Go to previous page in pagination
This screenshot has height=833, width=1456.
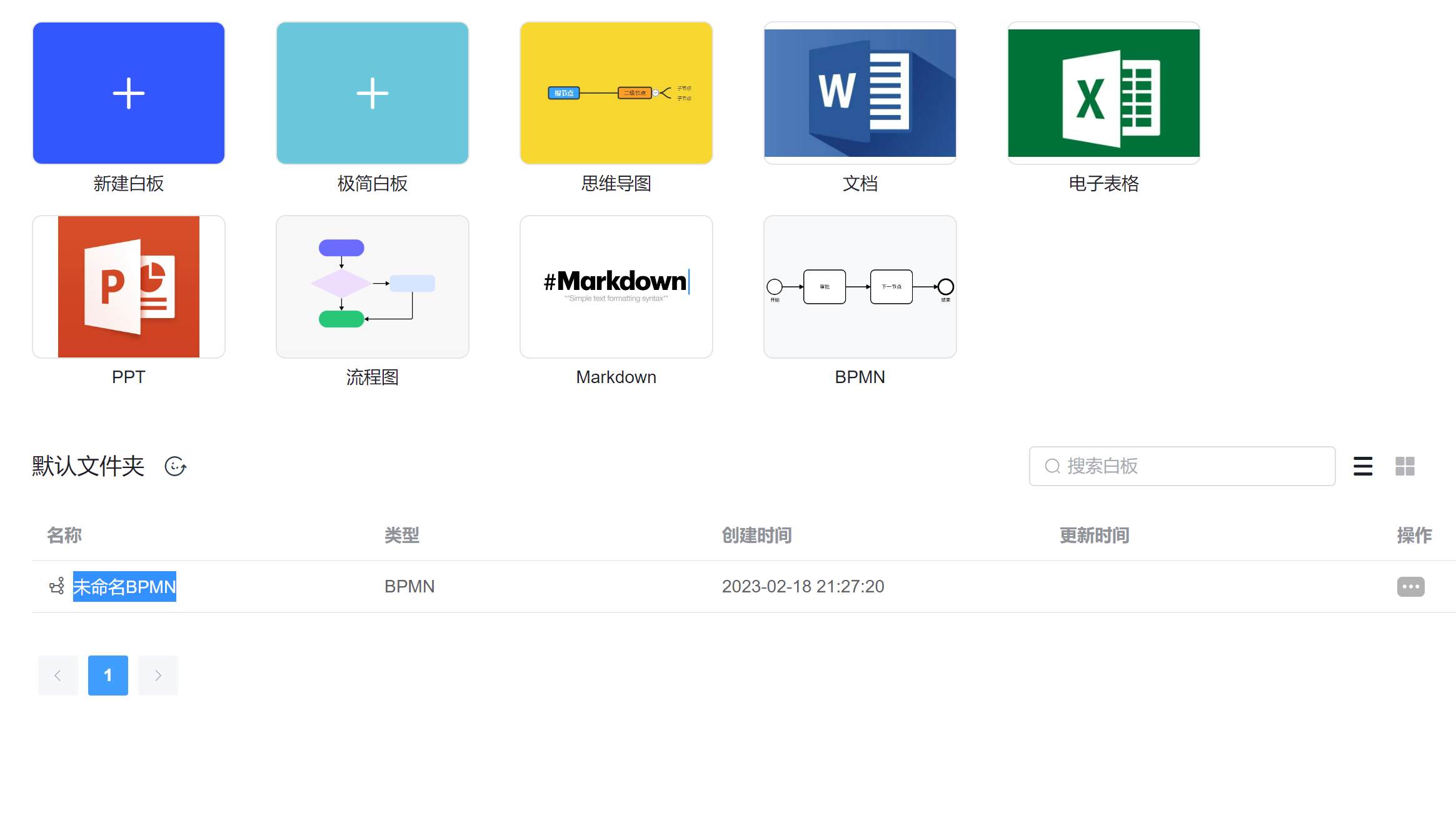[58, 676]
